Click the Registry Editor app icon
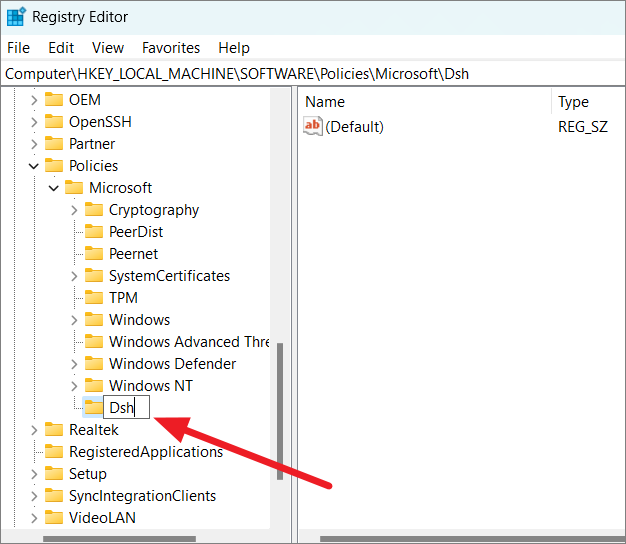Image resolution: width=626 pixels, height=544 pixels. (17, 17)
